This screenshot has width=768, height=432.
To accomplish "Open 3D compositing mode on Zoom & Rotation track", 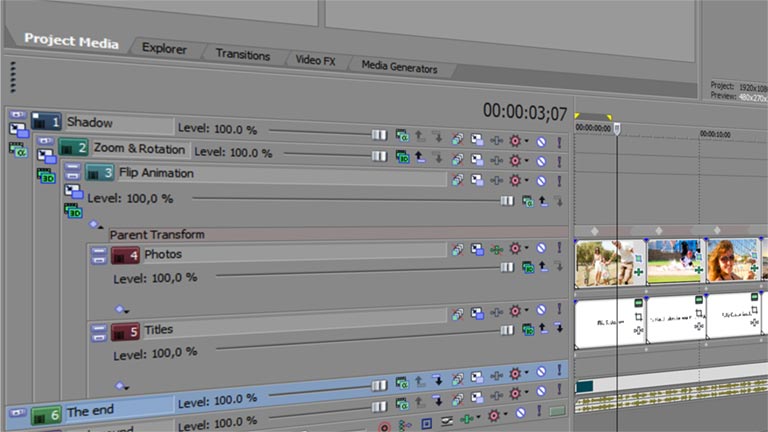I will click(403, 157).
